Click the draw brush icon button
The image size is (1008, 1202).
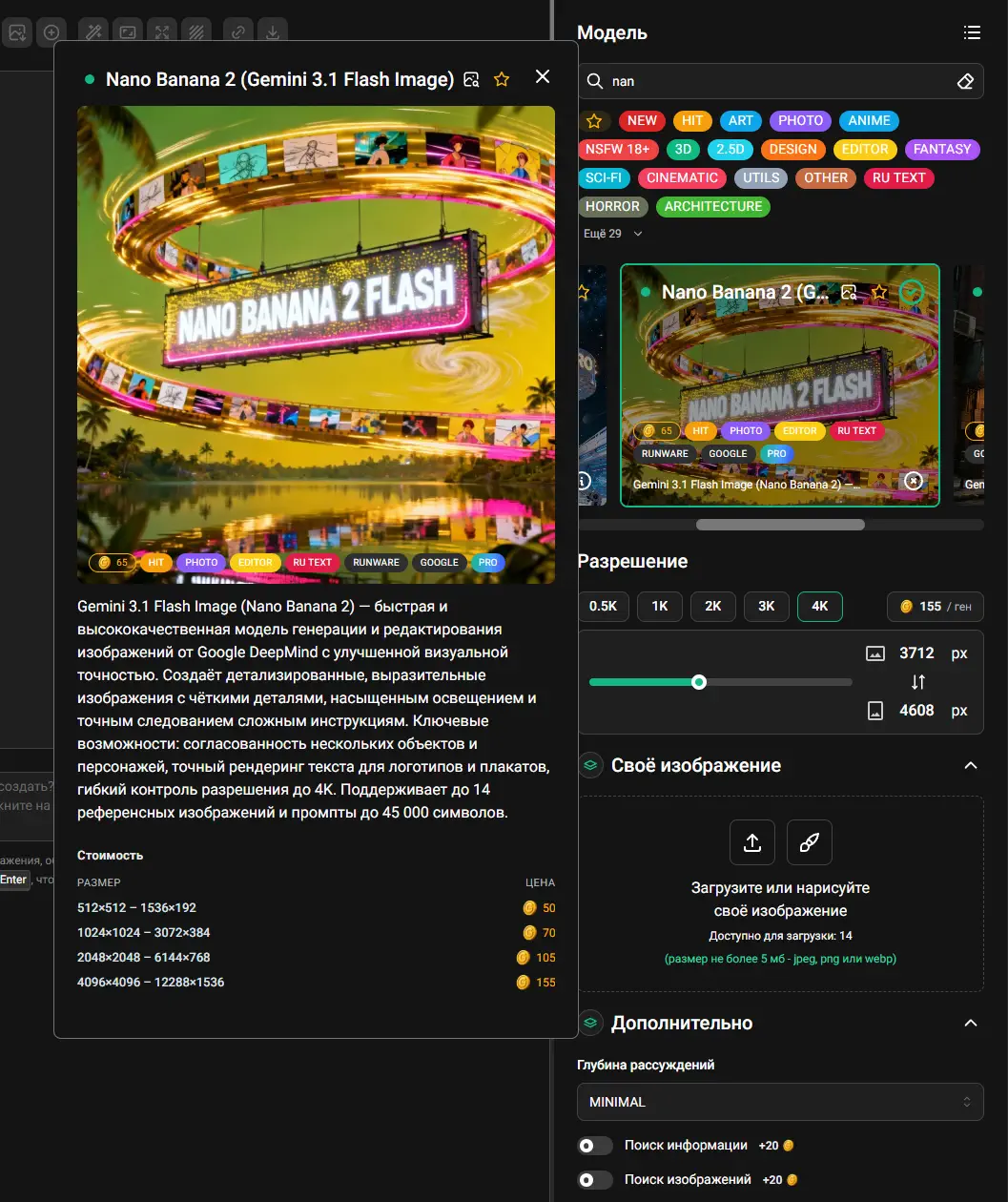pyautogui.click(x=809, y=842)
